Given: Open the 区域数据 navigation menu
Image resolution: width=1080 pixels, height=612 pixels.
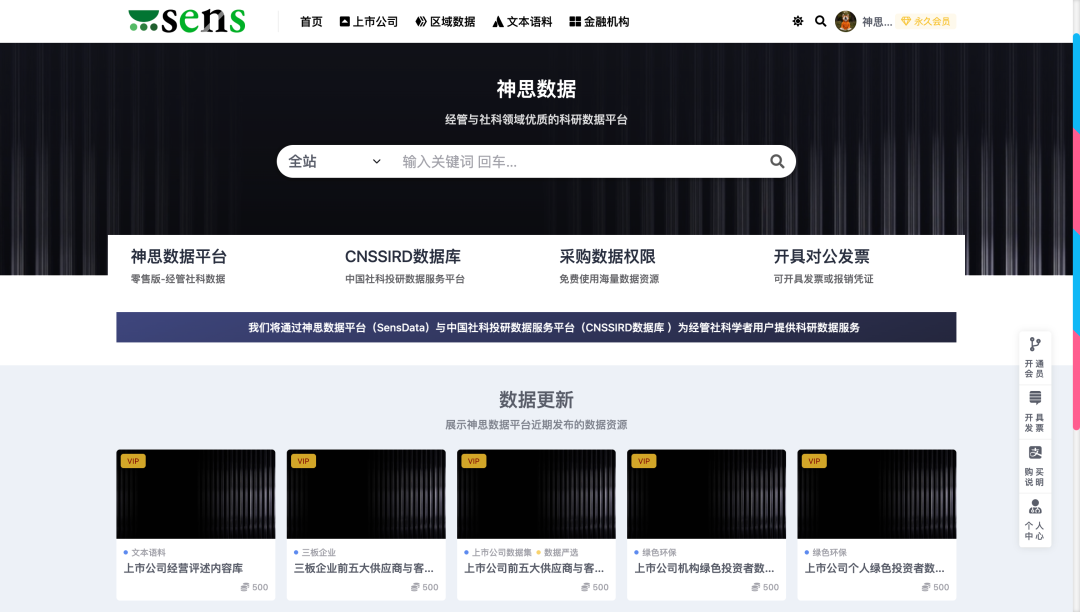Looking at the screenshot, I should (446, 21).
